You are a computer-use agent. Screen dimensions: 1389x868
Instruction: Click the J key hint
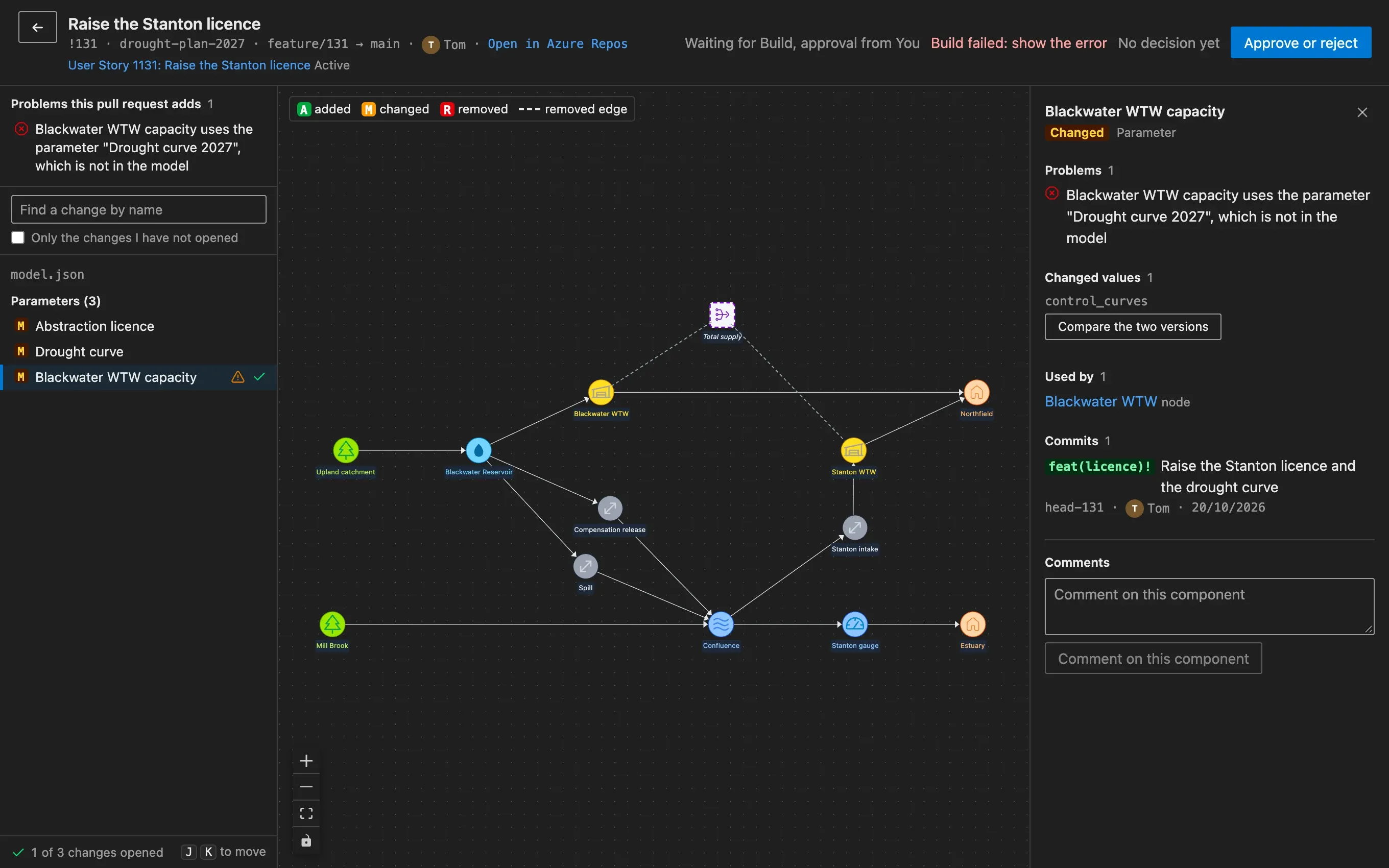click(x=188, y=852)
